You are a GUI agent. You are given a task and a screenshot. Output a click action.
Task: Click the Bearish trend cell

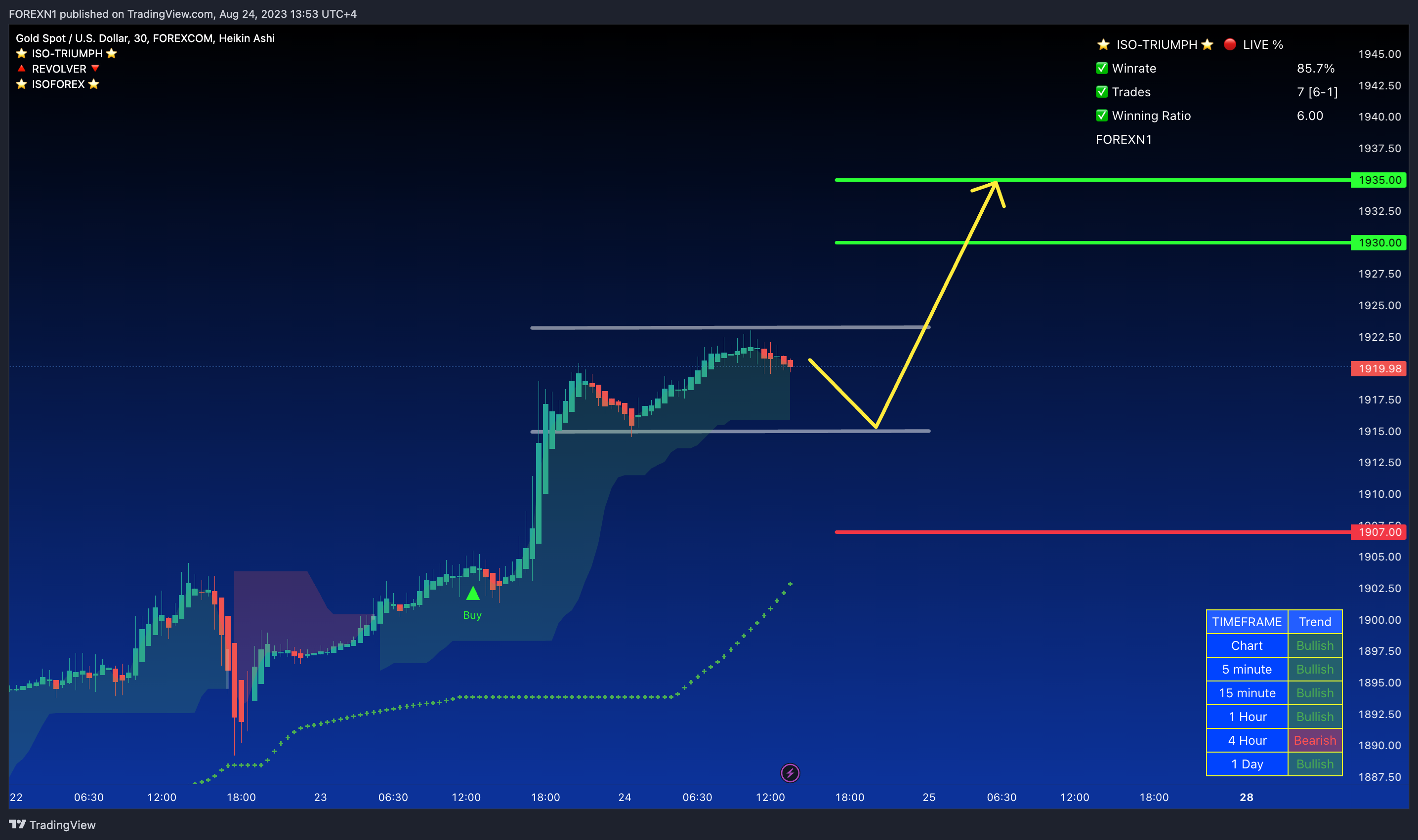pyautogui.click(x=1315, y=740)
